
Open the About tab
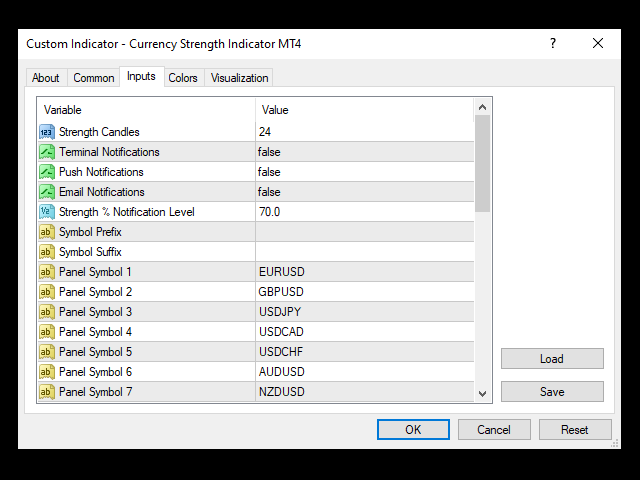point(46,78)
